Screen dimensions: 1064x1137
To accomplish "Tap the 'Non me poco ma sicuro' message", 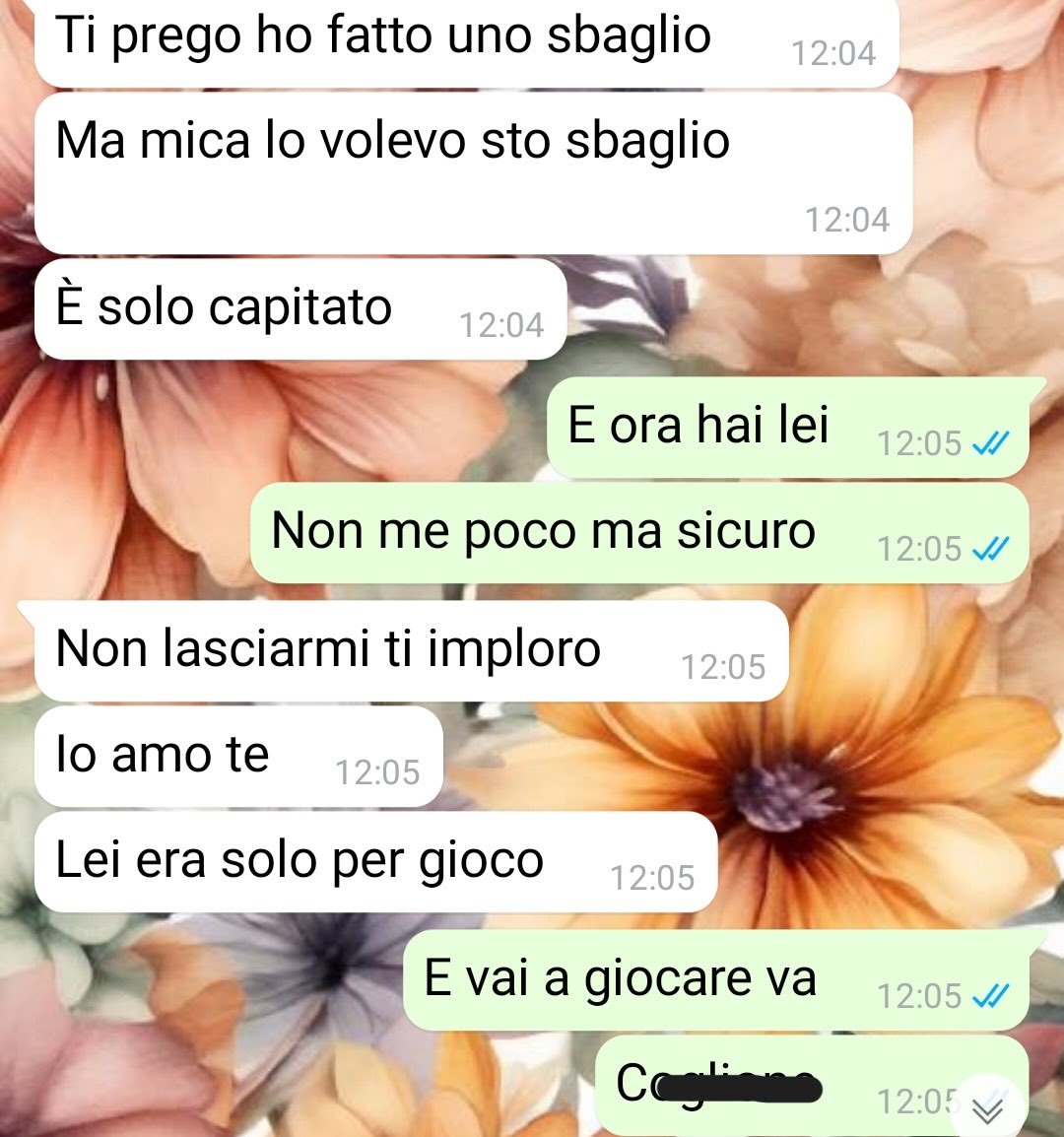I will [639, 533].
